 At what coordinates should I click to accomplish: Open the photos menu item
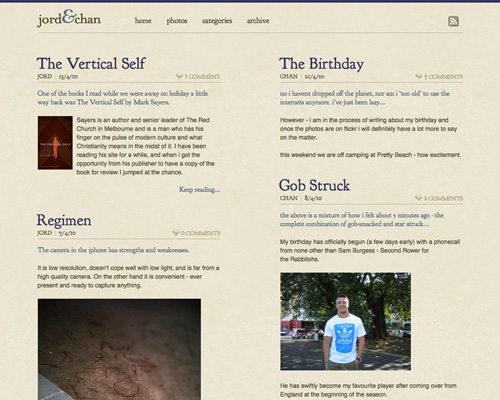pos(177,21)
